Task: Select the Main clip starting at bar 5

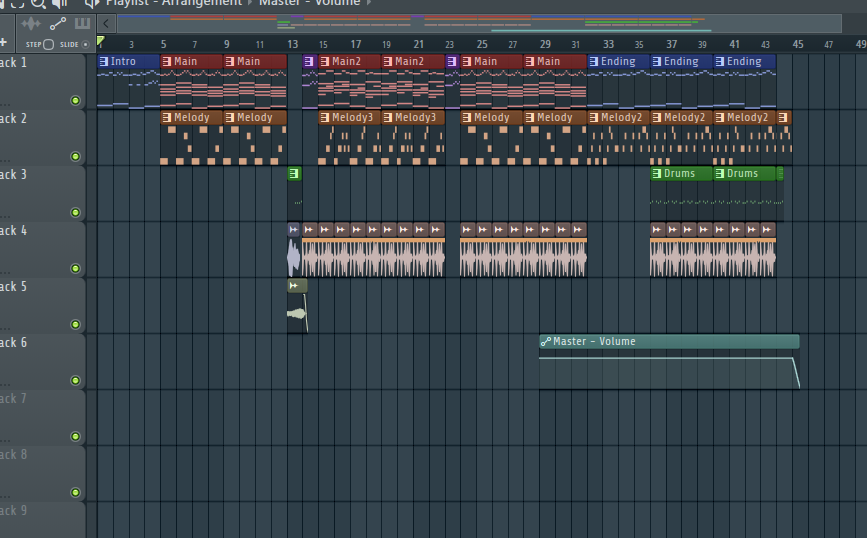Action: [x=191, y=61]
